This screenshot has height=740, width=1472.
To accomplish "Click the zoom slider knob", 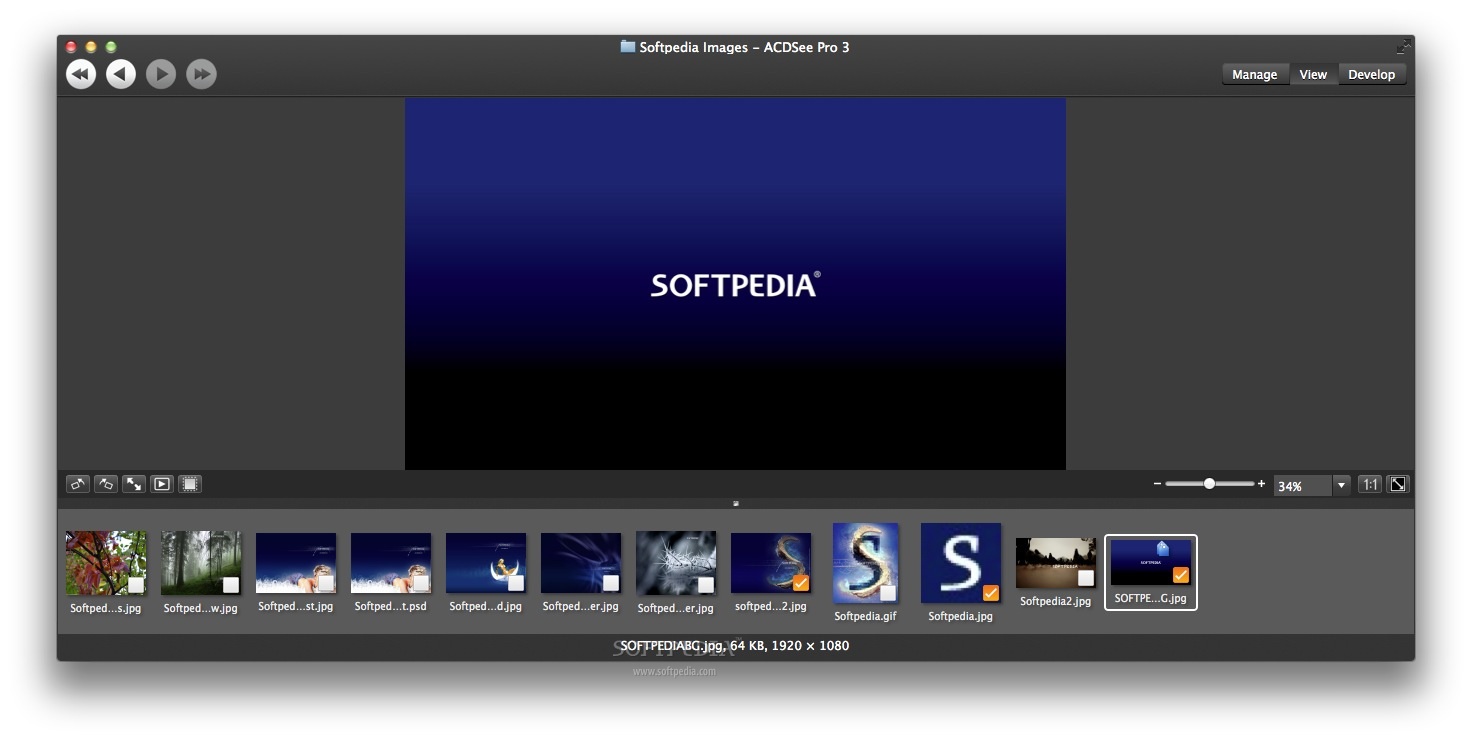I will [1209, 484].
